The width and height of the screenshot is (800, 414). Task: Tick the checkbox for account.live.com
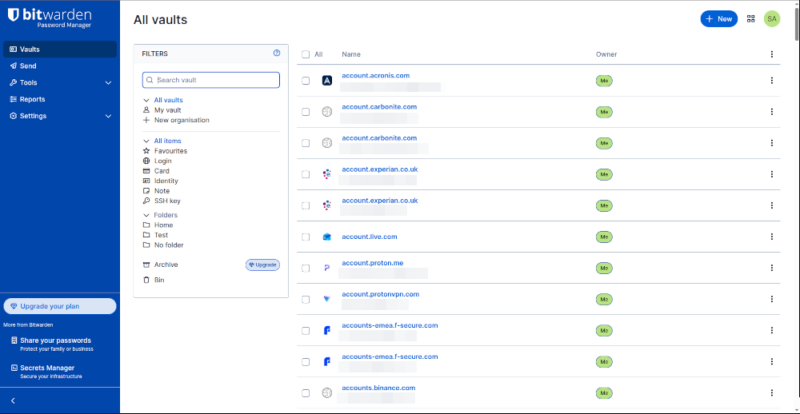306,237
